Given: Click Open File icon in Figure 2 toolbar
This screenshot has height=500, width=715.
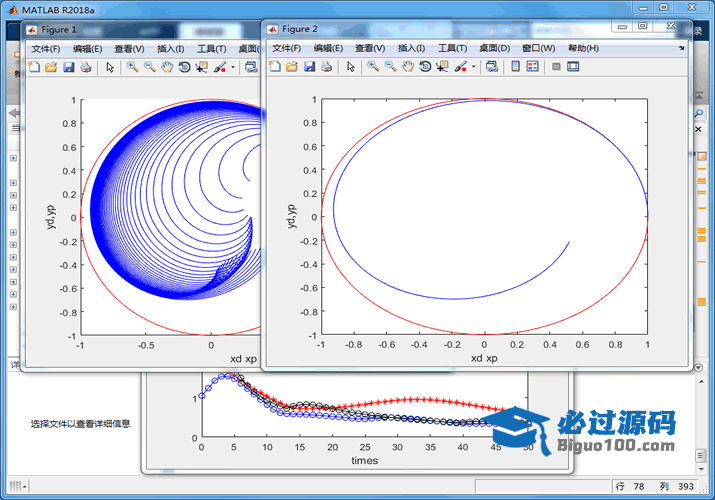Looking at the screenshot, I should (x=292, y=67).
